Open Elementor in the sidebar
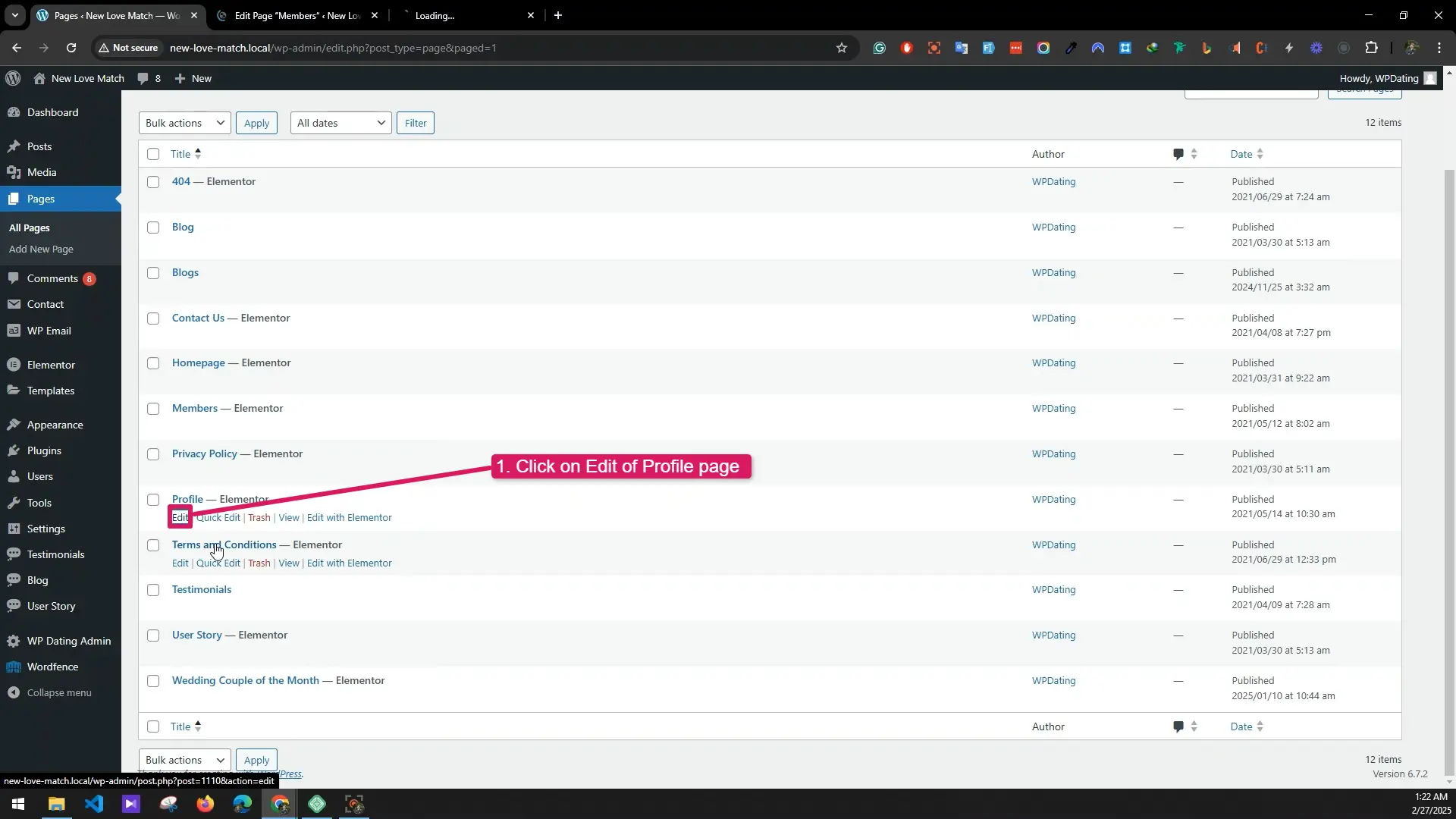This screenshot has height=819, width=1456. [x=51, y=365]
